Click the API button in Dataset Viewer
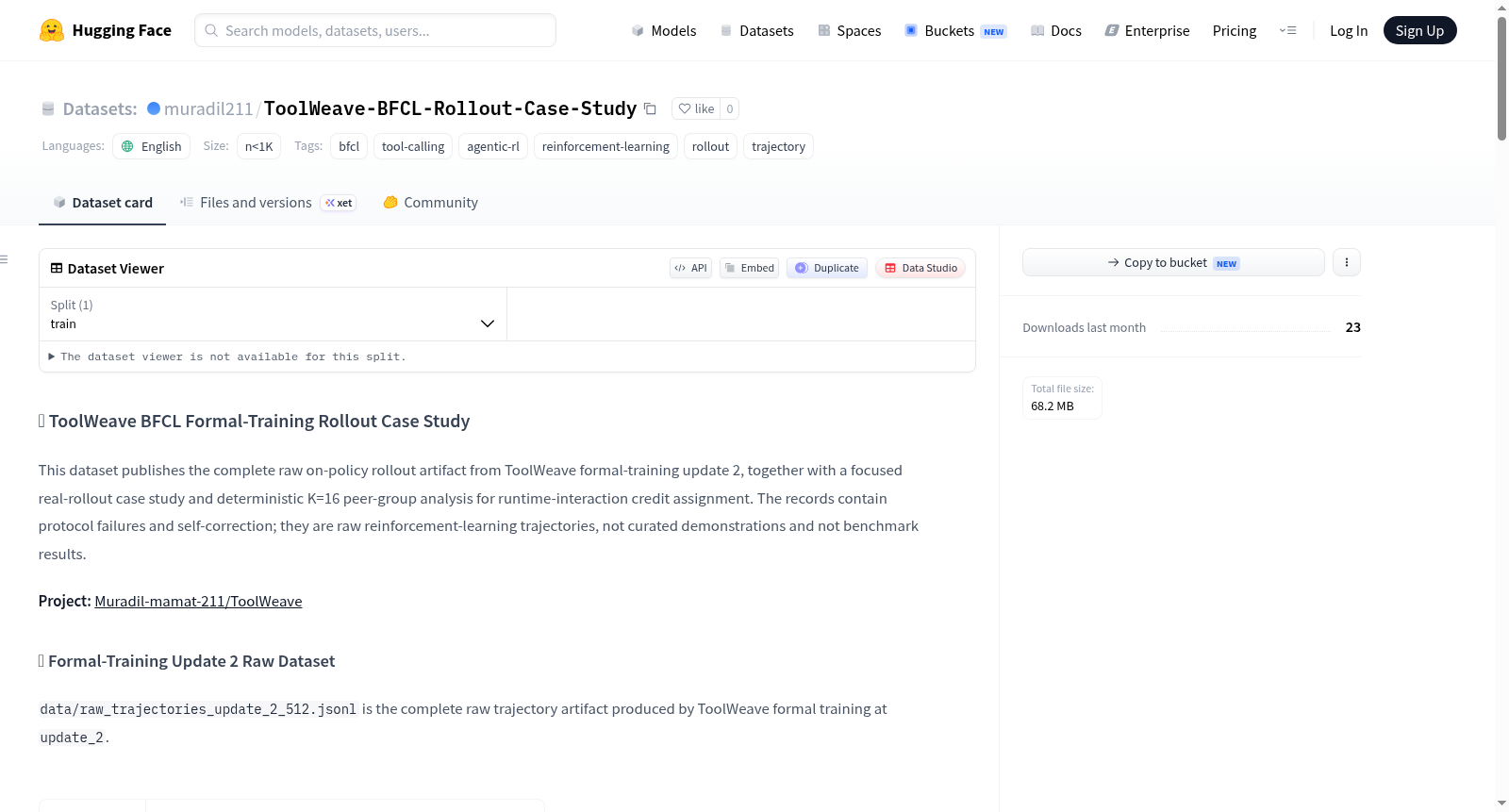This screenshot has height=812, width=1509. 690,268
